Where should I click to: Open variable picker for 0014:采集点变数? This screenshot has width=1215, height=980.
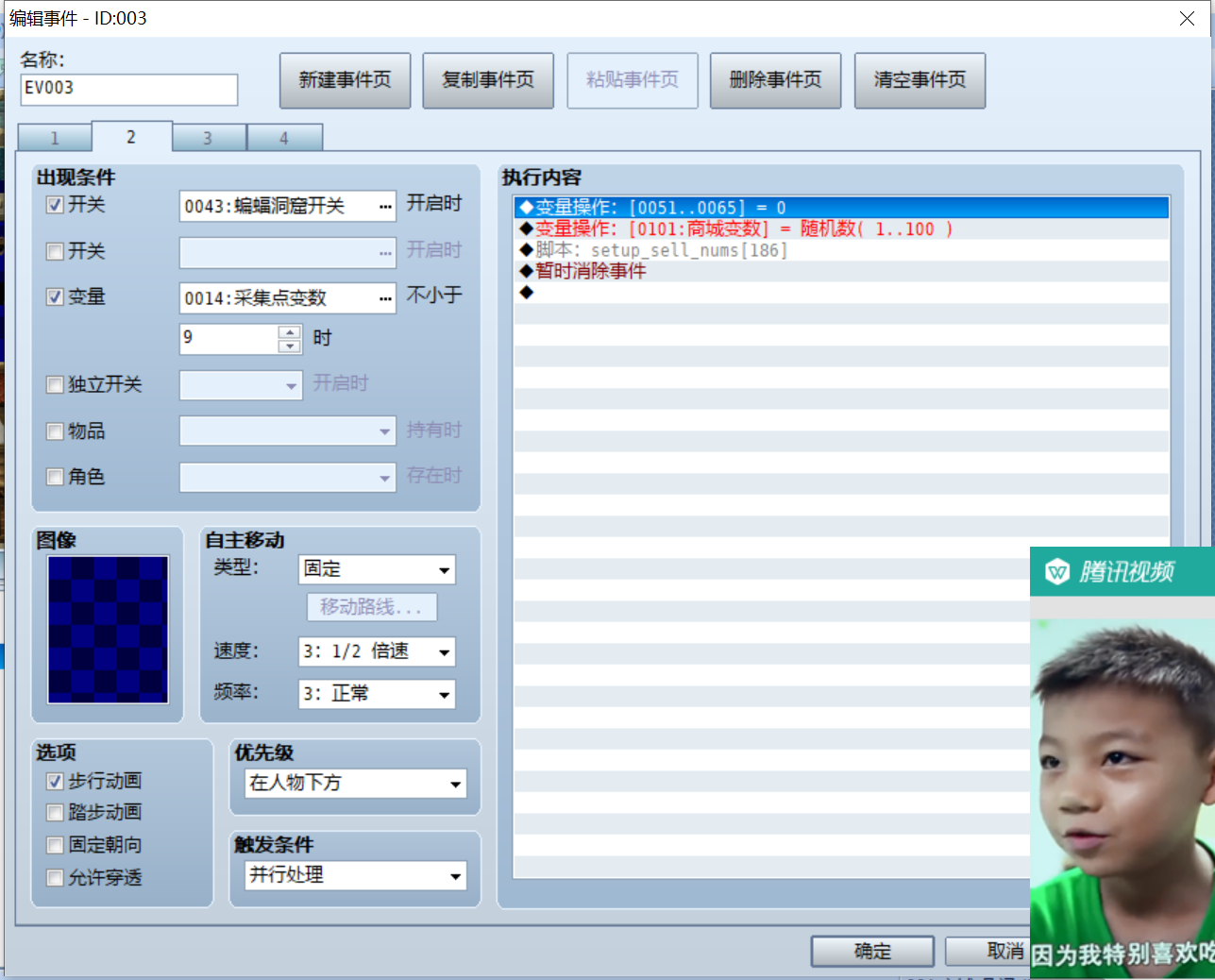click(385, 298)
